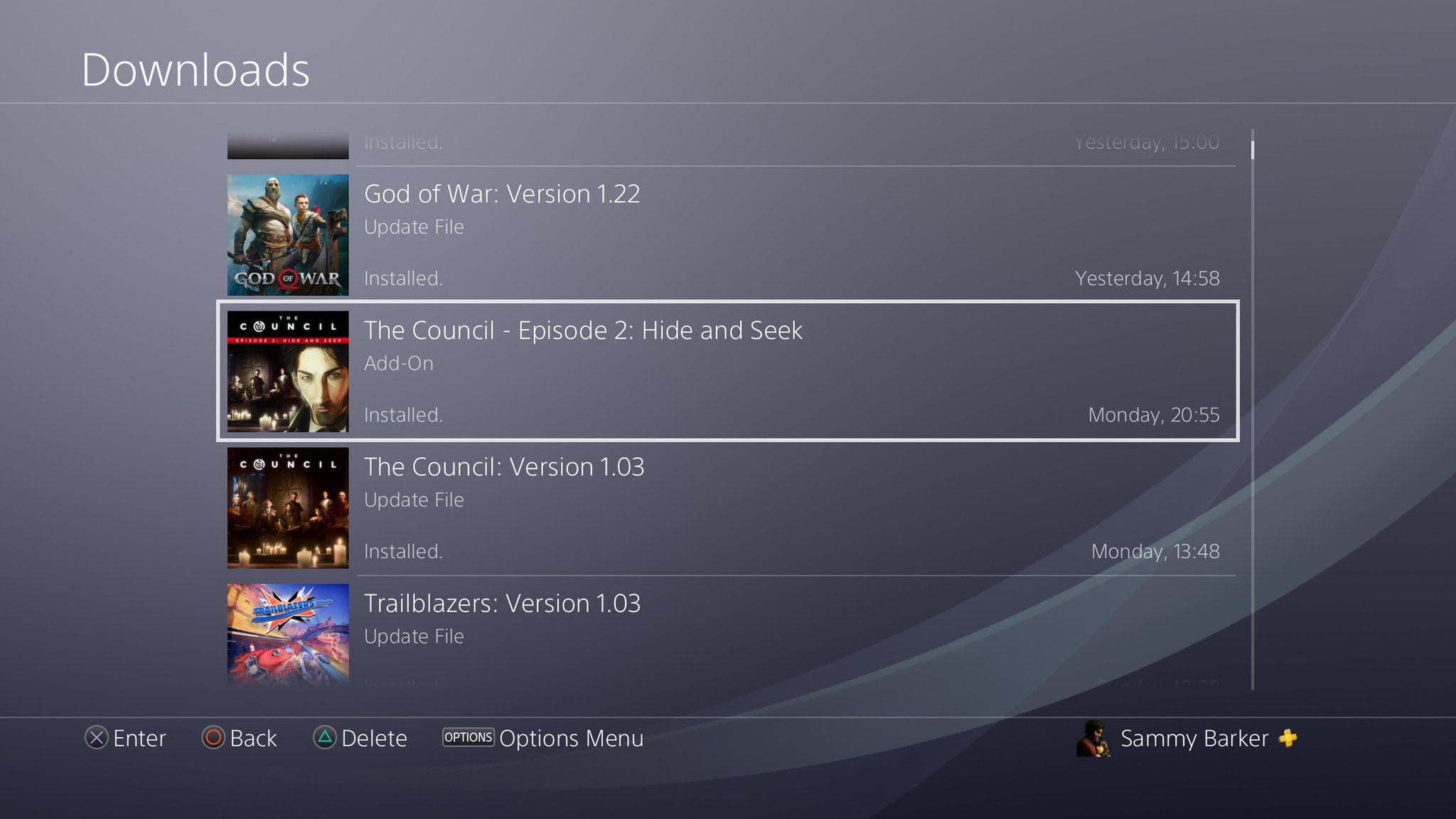1456x819 pixels.
Task: Select The Council Episode 2 download entry
Action: coord(728,371)
